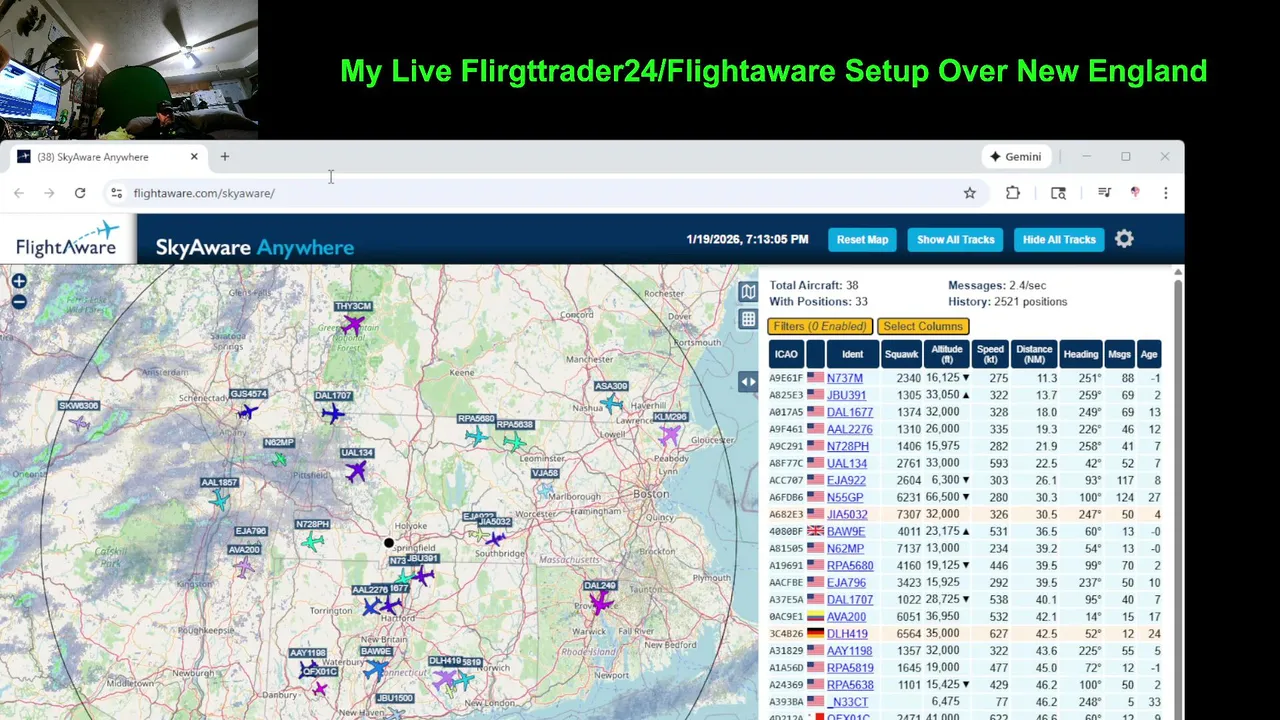This screenshot has height=720, width=1280.
Task: Sort table by Speed column
Action: (990, 354)
